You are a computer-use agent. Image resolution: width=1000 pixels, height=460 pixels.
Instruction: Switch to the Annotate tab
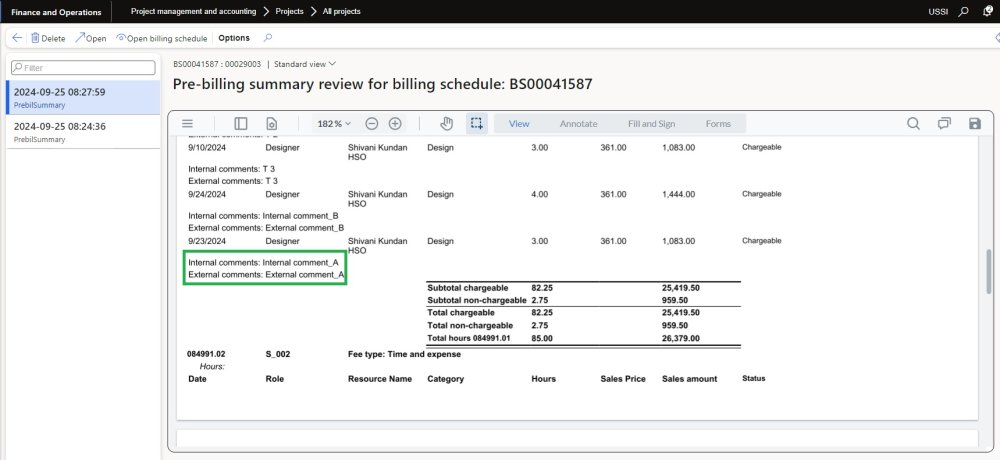(x=578, y=123)
